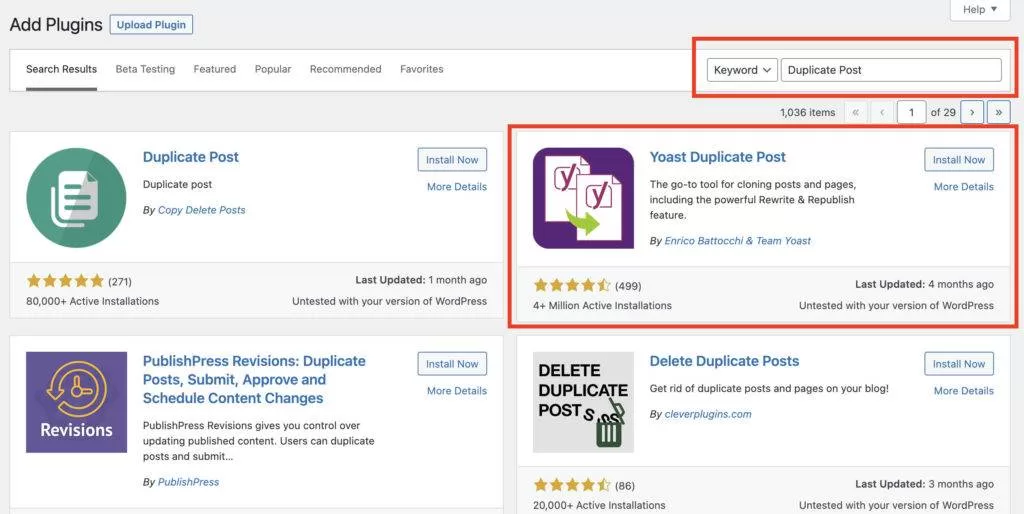This screenshot has height=514, width=1024.
Task: Click the Duplicate Post five-star rating
Action: 65,281
